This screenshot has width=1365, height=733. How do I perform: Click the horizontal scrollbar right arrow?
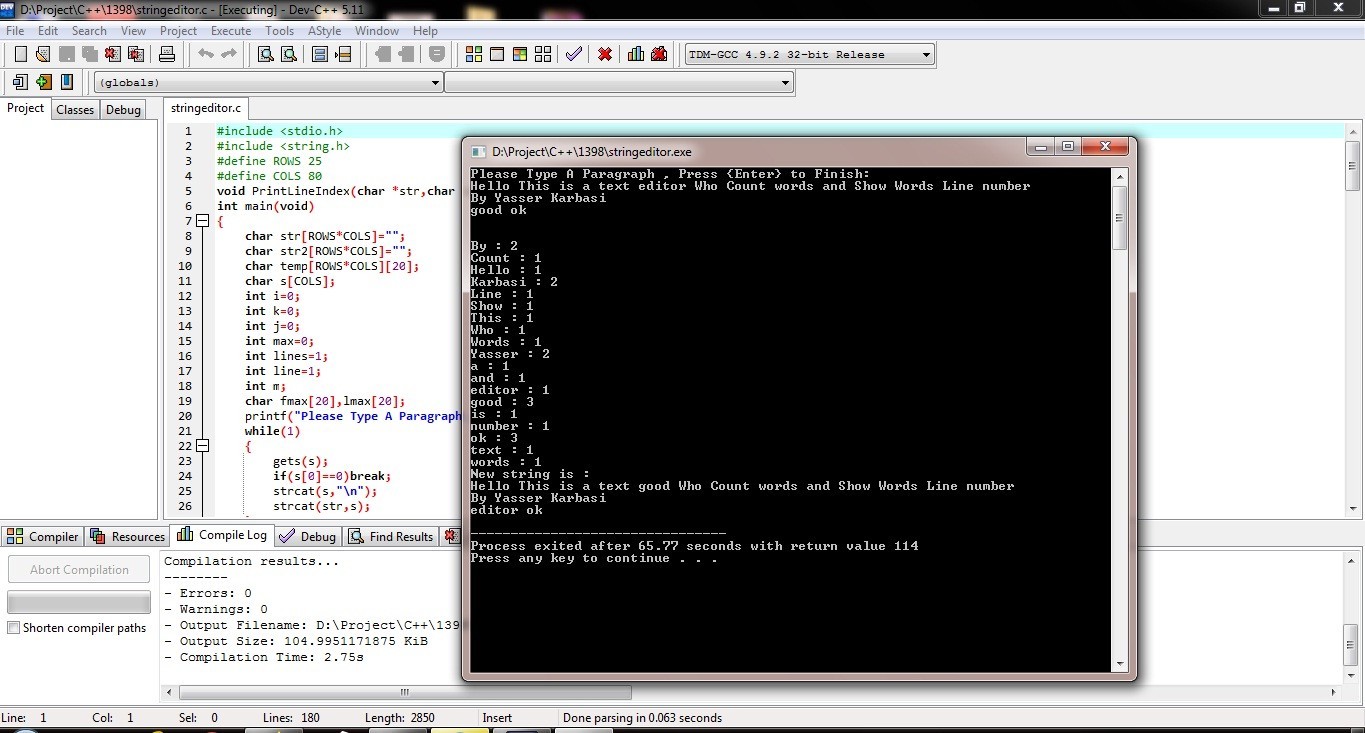(x=1335, y=692)
